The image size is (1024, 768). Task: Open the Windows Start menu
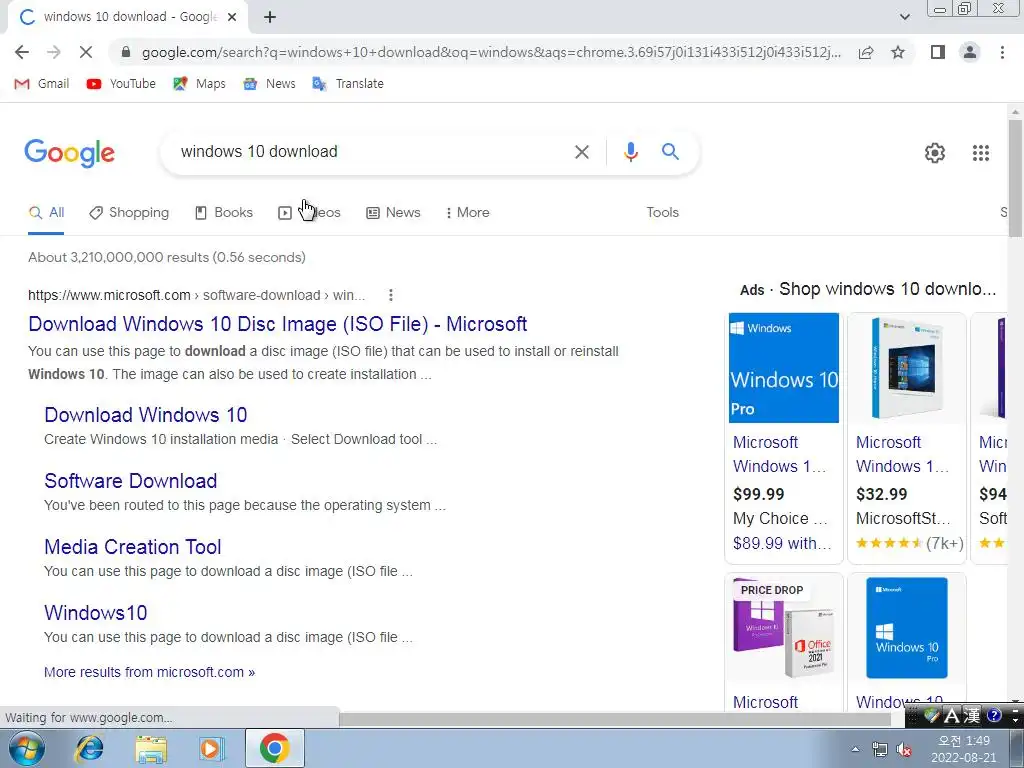click(x=26, y=748)
